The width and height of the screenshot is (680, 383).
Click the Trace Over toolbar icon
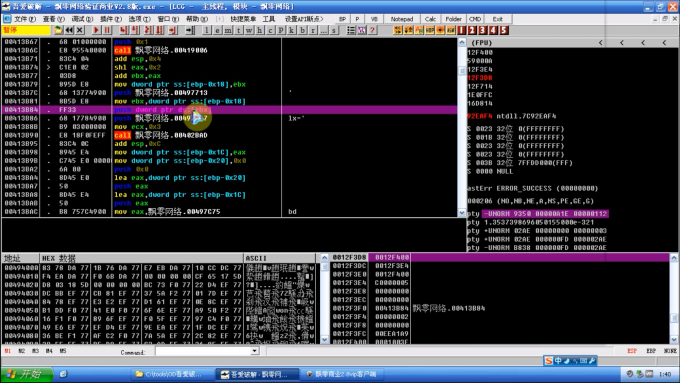[159, 30]
